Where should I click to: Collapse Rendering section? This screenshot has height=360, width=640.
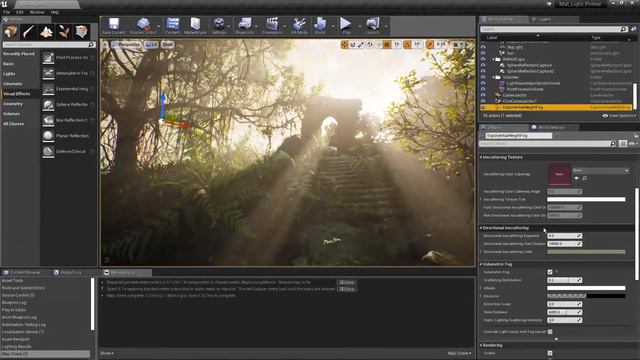point(481,345)
